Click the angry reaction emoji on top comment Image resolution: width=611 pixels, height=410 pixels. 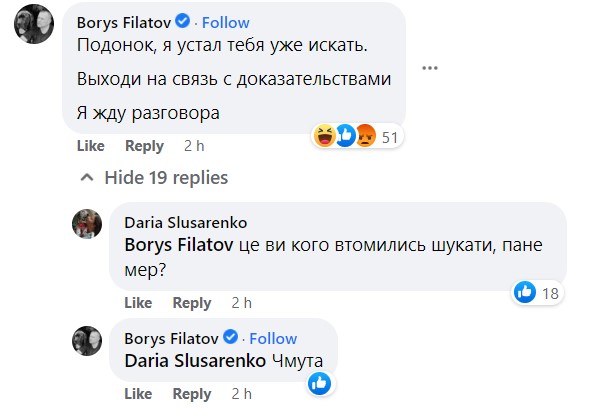(364, 137)
